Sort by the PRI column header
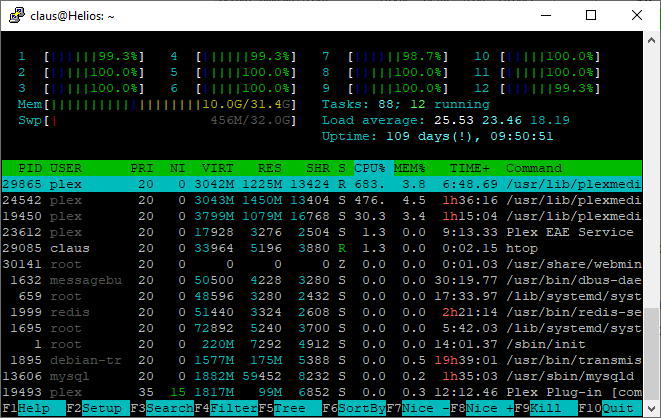661x418 pixels. pos(142,168)
